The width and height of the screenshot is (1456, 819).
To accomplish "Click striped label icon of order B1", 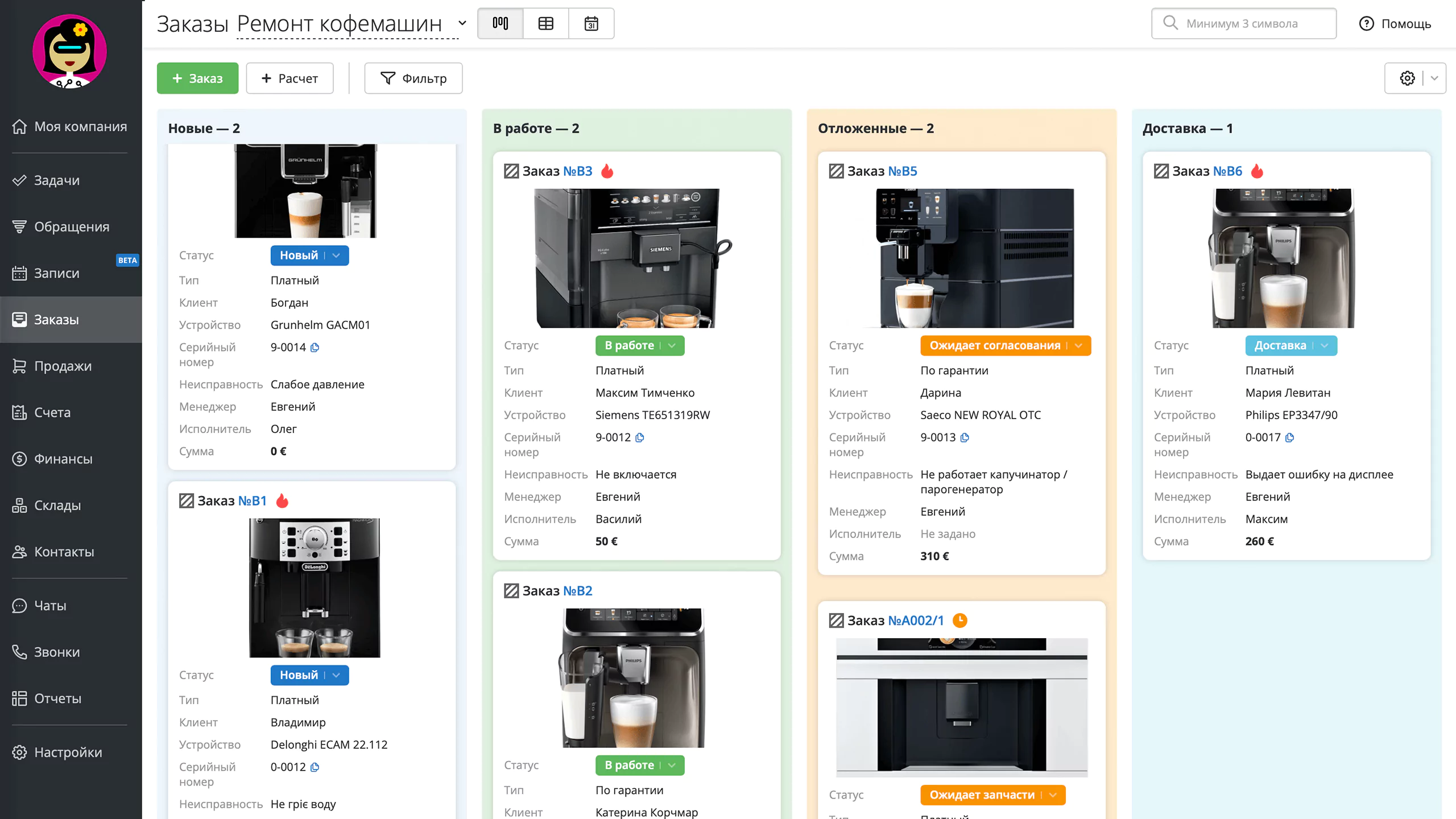I will pos(187,500).
